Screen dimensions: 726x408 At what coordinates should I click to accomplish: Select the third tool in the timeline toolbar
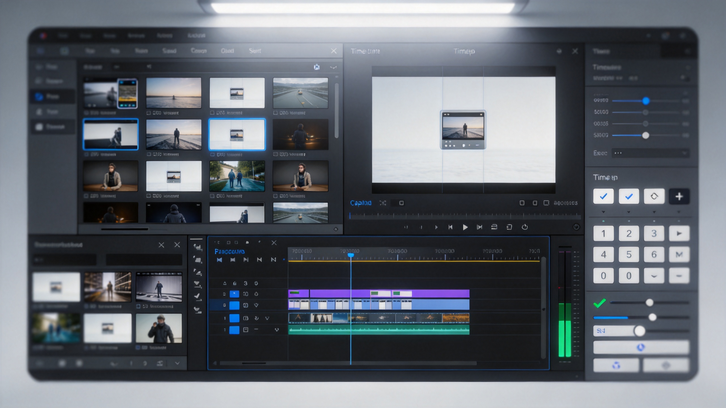[x=198, y=272]
